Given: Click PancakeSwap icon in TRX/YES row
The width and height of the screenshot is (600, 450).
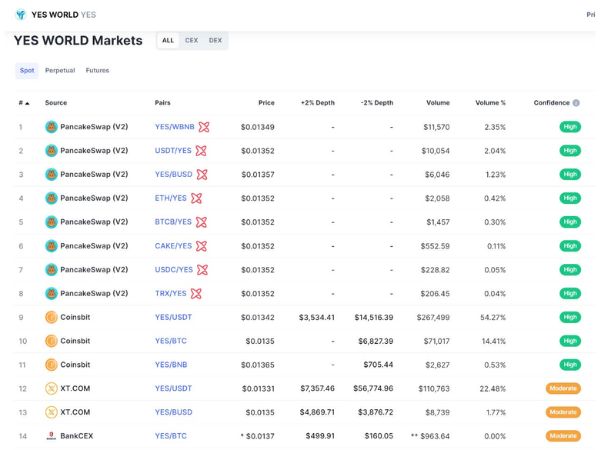Looking at the screenshot, I should pos(51,293).
